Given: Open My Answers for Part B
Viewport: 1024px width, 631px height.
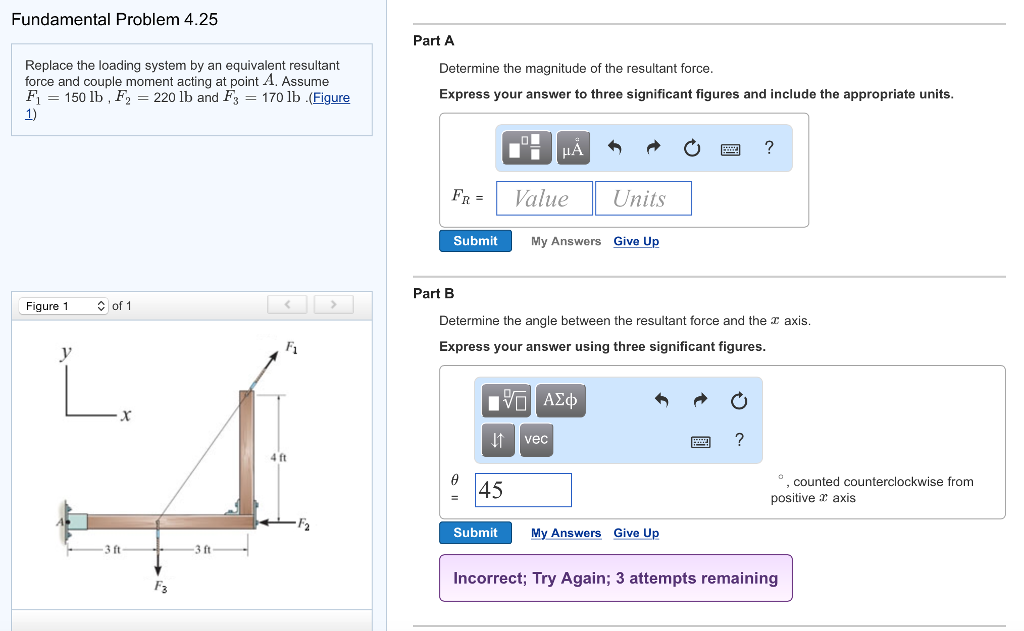Looking at the screenshot, I should click(565, 533).
